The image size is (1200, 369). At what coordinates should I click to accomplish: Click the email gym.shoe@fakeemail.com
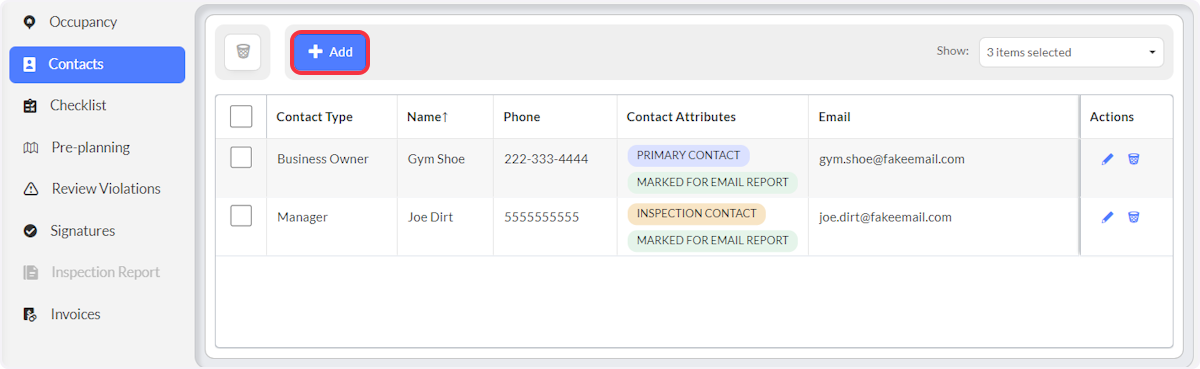coord(892,159)
